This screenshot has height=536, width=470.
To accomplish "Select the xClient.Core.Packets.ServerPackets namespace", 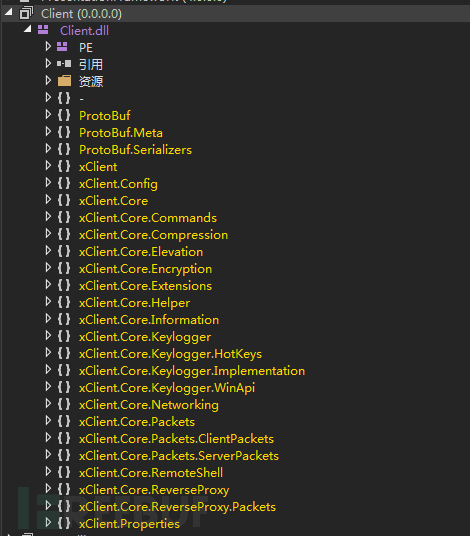I will pos(179,456).
